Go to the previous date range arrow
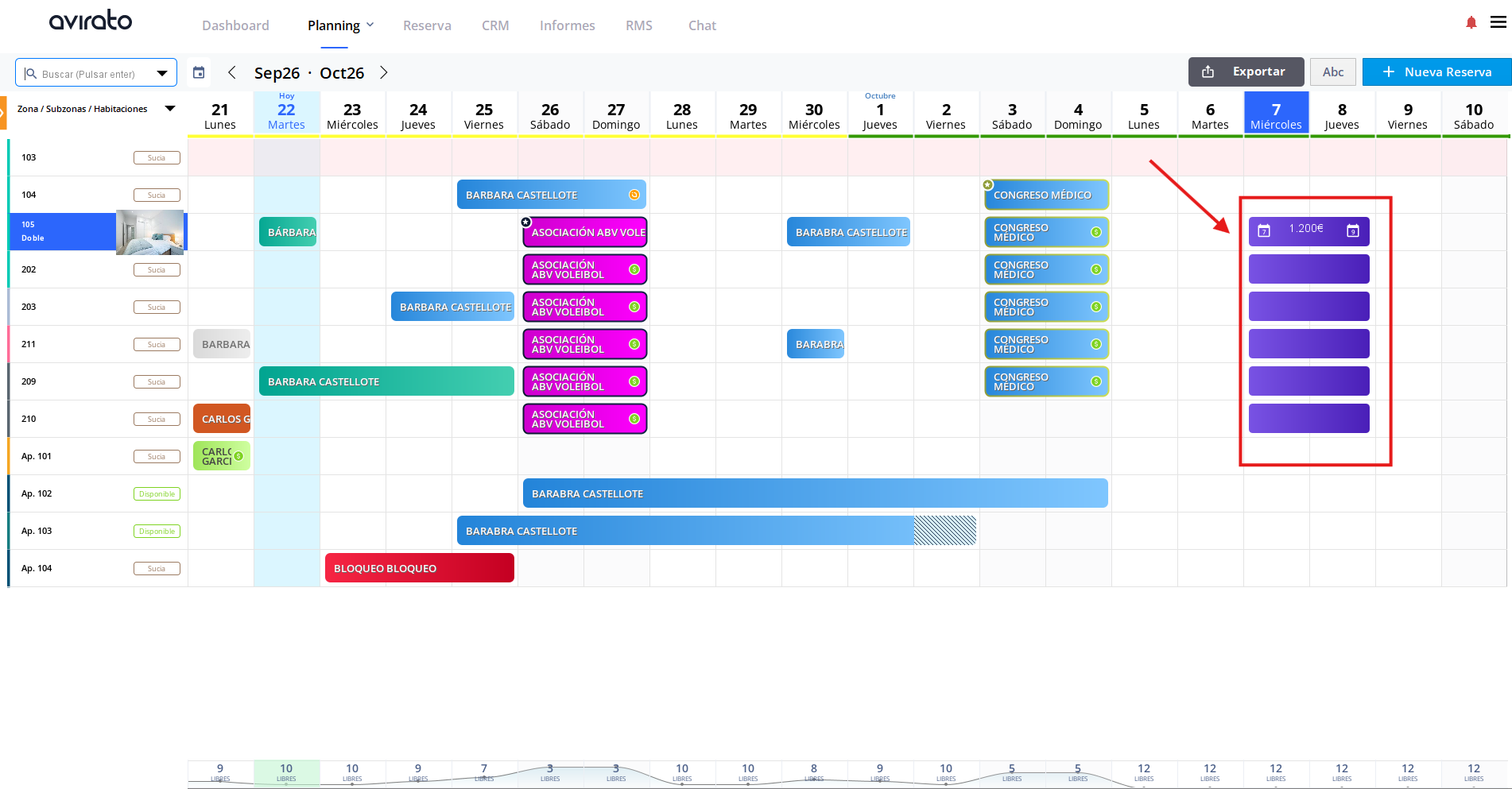Viewport: 1512px width, 789px height. pos(232,72)
